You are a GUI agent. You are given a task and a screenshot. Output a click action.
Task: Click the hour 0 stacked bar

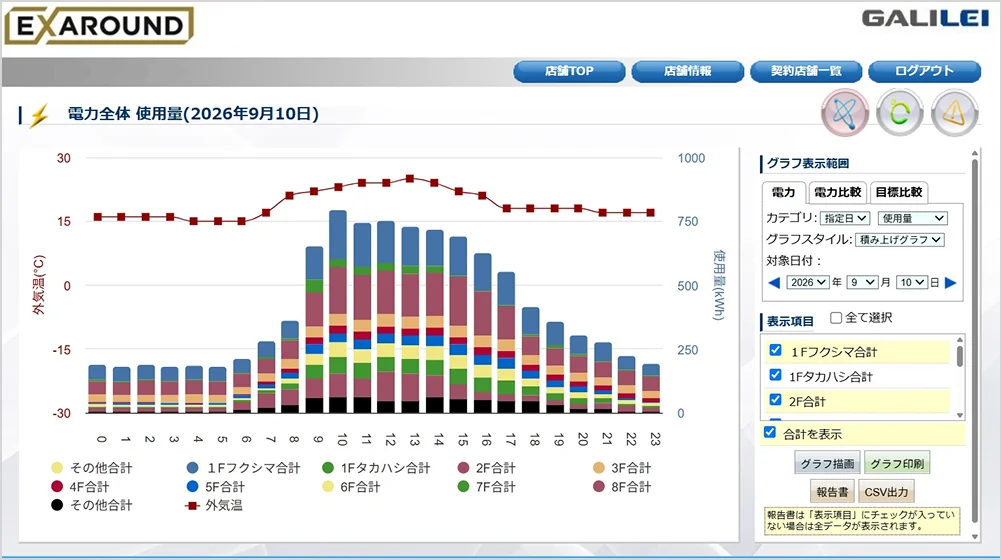pos(97,389)
